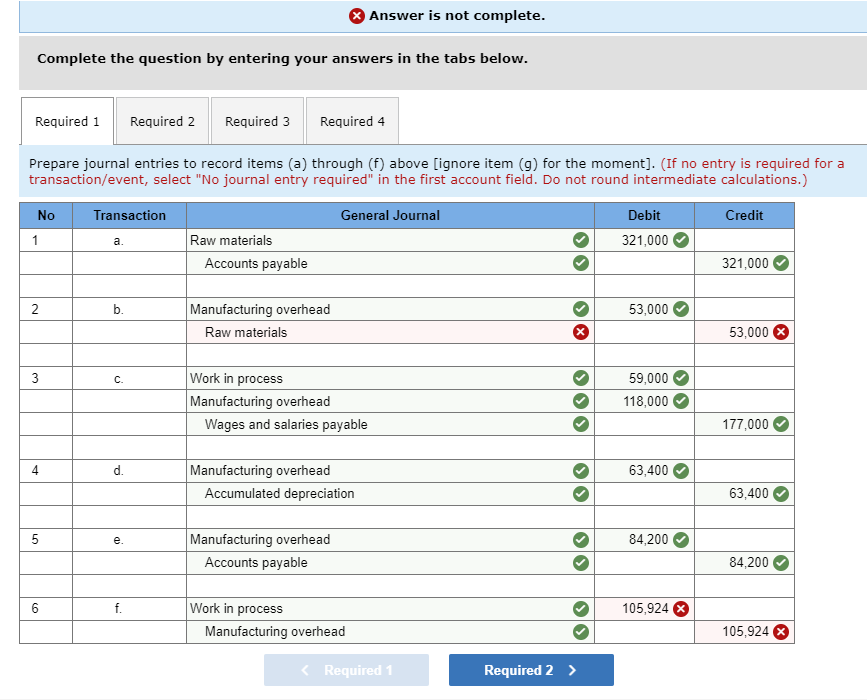This screenshot has width=867, height=700.
Task: Click the red X on the 105,924 credit
Action: [x=781, y=631]
